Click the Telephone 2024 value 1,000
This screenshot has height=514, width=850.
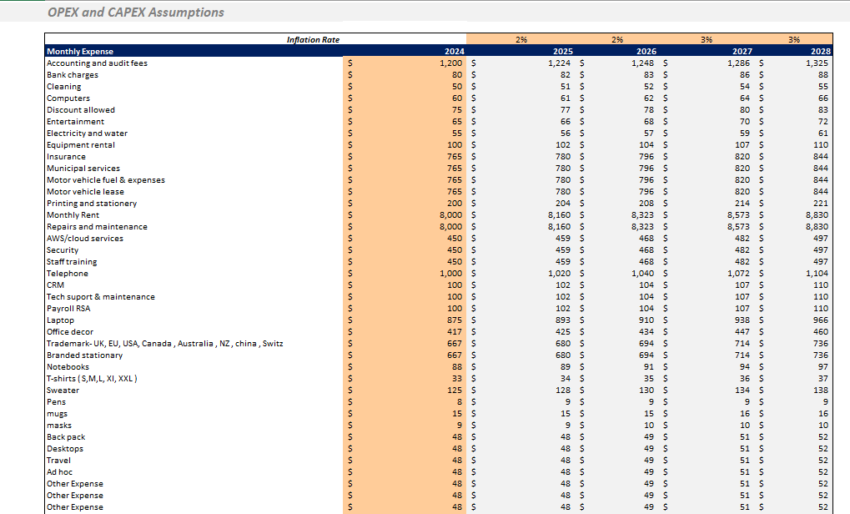[x=451, y=273]
